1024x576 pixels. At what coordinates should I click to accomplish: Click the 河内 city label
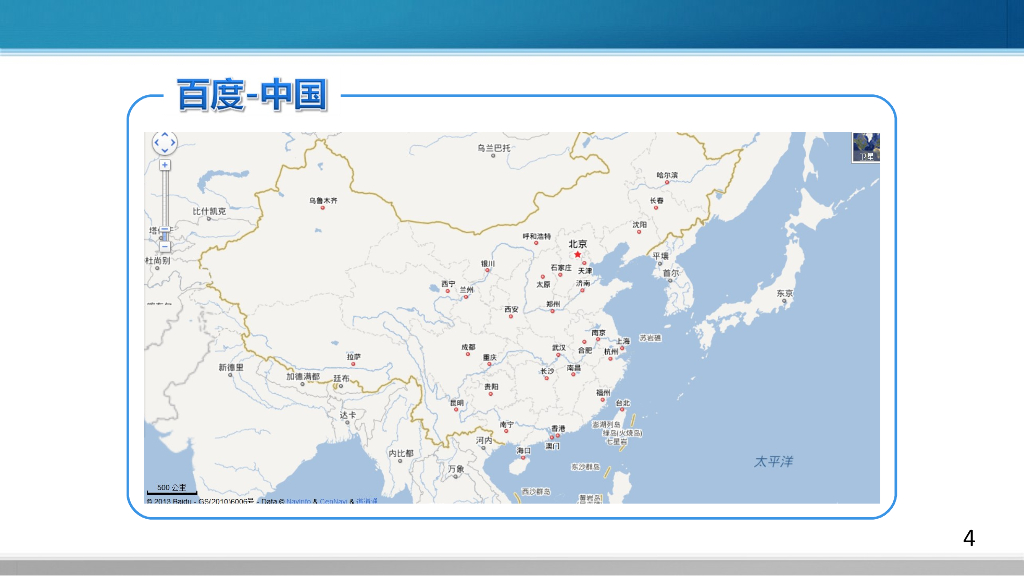point(484,440)
